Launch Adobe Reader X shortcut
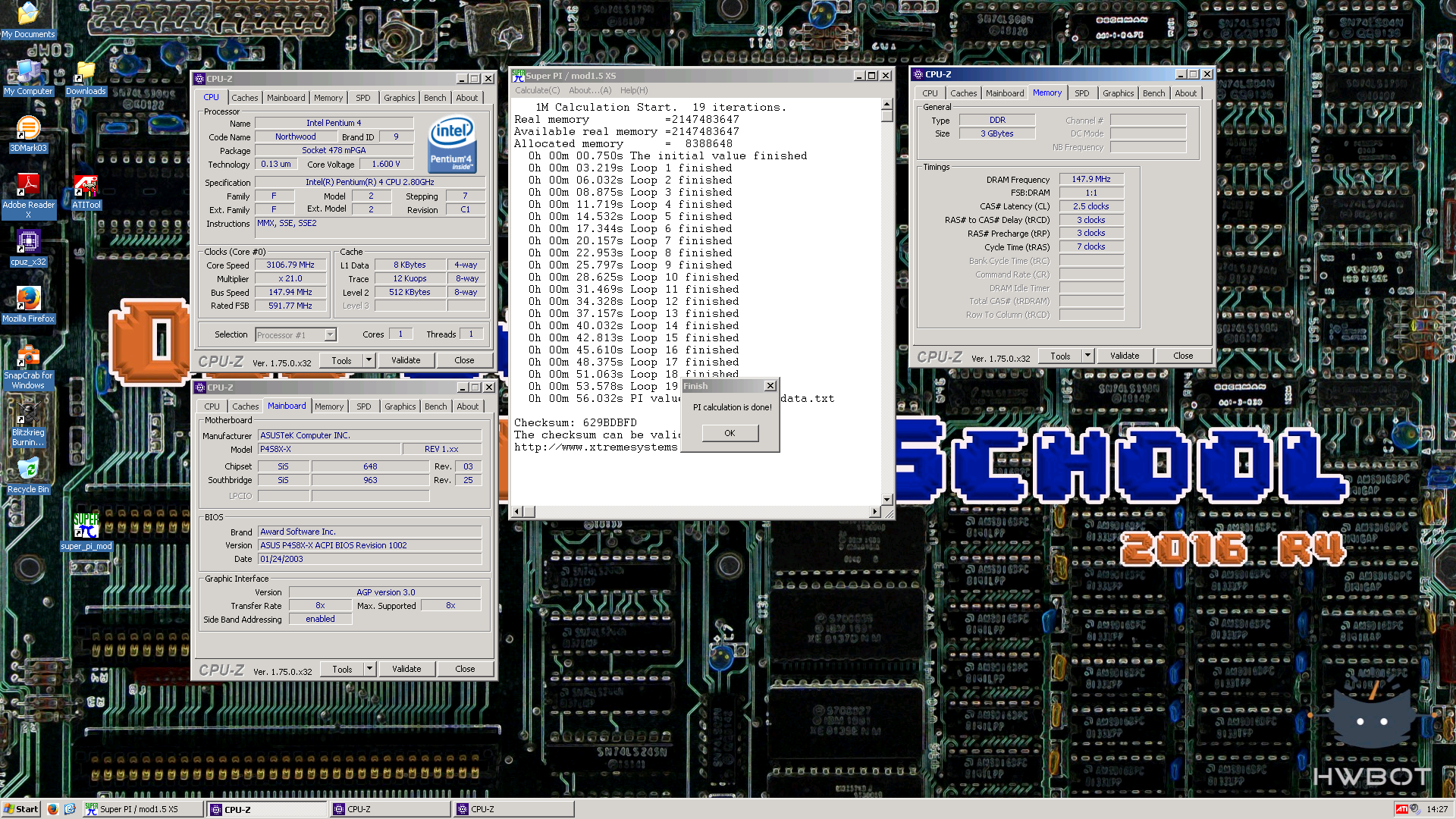Screen dimensions: 1456x819 coord(28,196)
